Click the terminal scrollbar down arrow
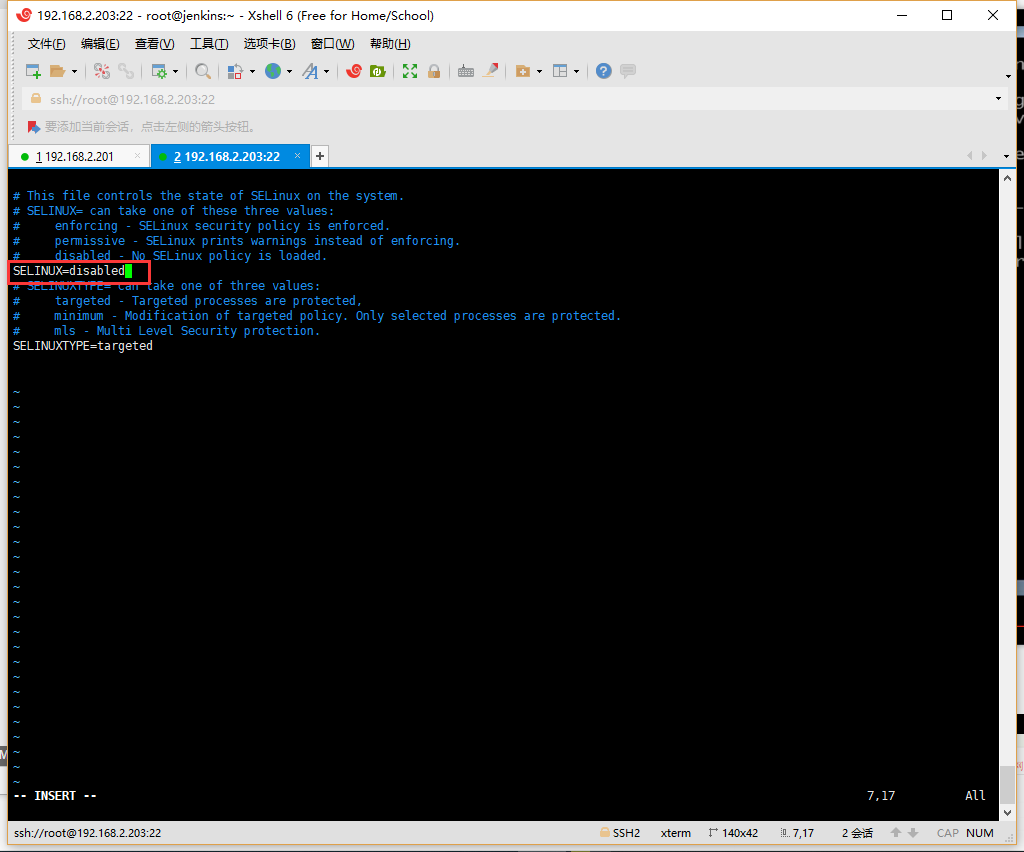Image resolution: width=1024 pixels, height=852 pixels. tap(1008, 813)
